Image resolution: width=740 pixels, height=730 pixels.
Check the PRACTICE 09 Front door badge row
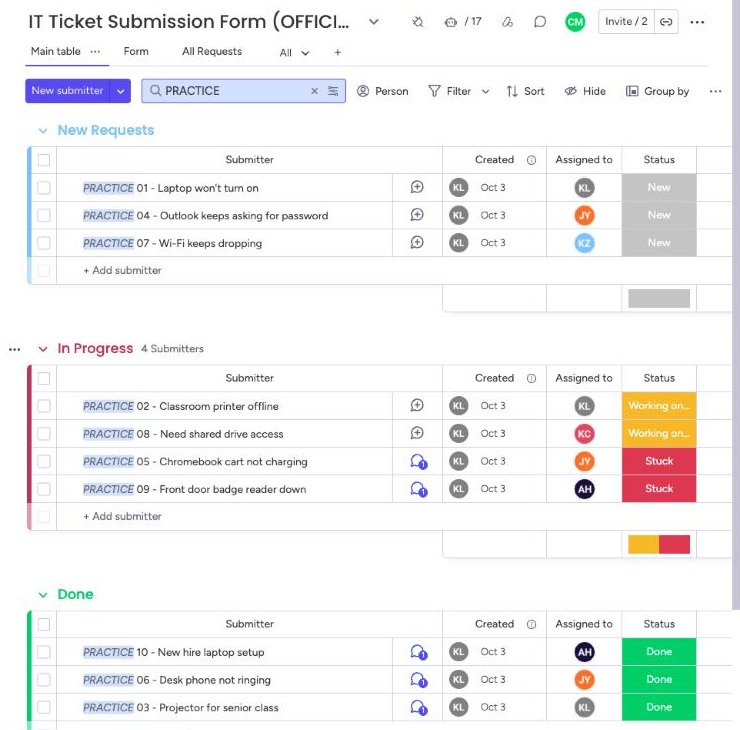click(x=44, y=489)
